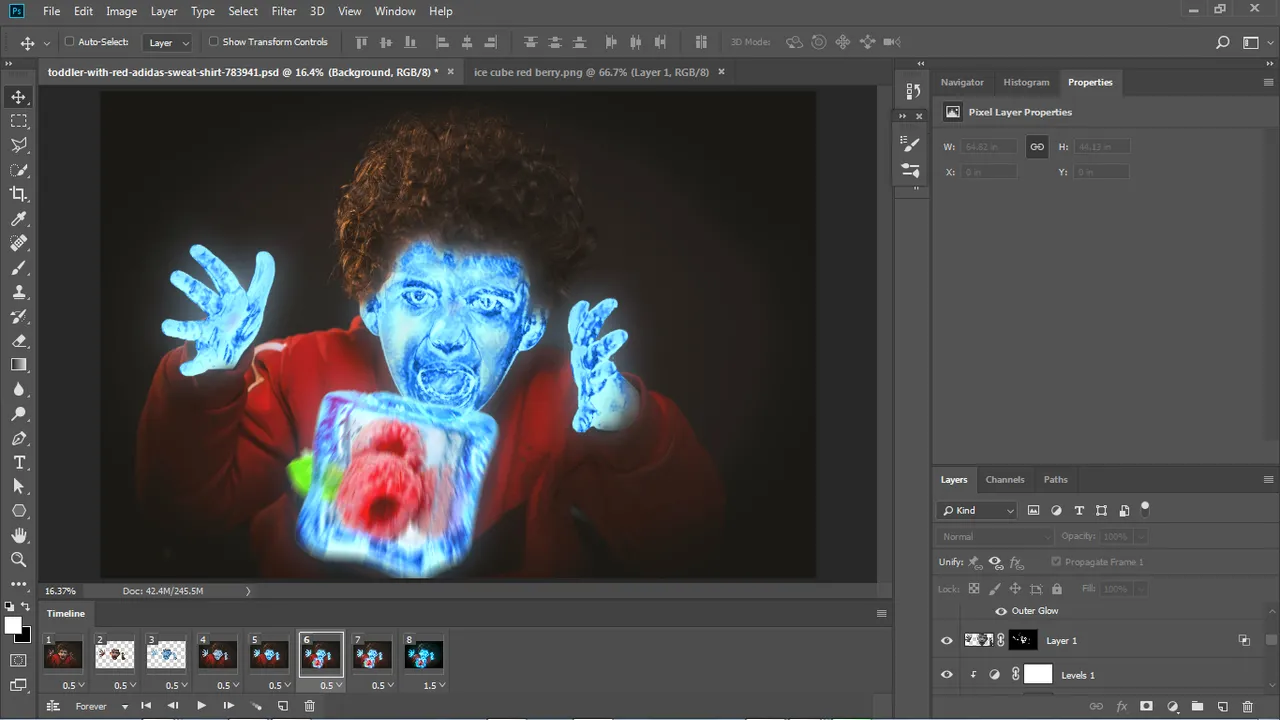Open the Filter menu
1280x720 pixels.
point(284,11)
